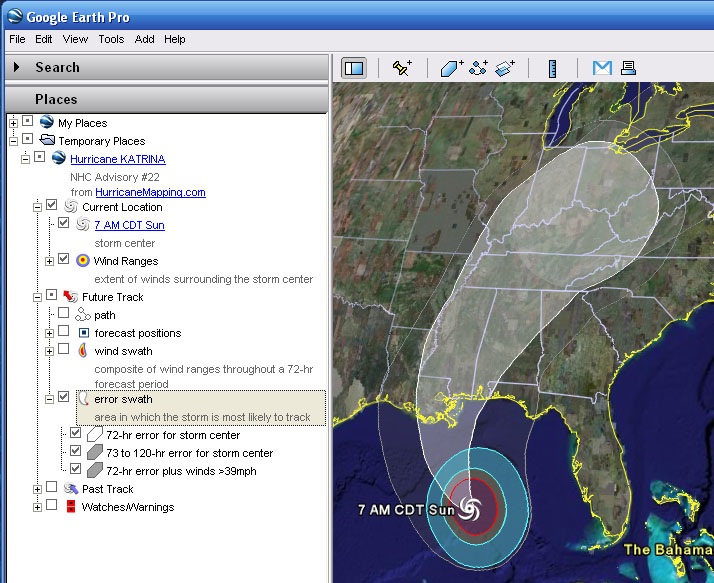Open the Edit menu
The image size is (714, 583).
click(x=44, y=39)
